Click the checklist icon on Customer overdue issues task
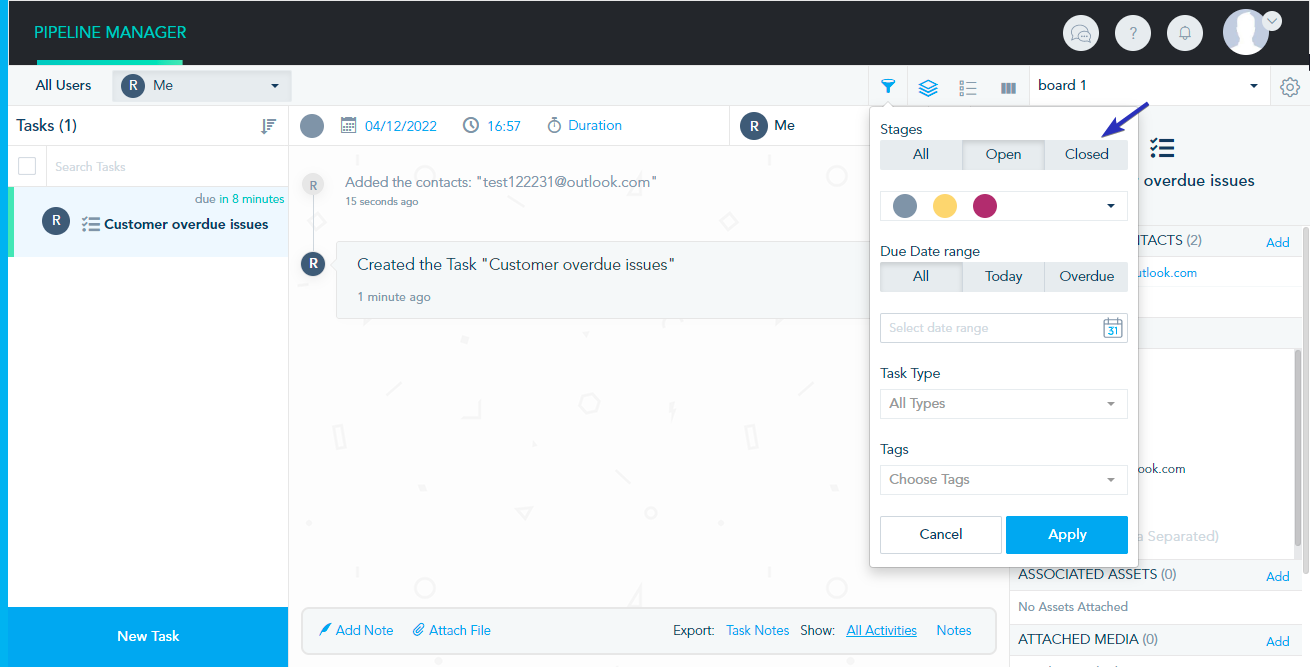The image size is (1310, 667). tap(90, 225)
